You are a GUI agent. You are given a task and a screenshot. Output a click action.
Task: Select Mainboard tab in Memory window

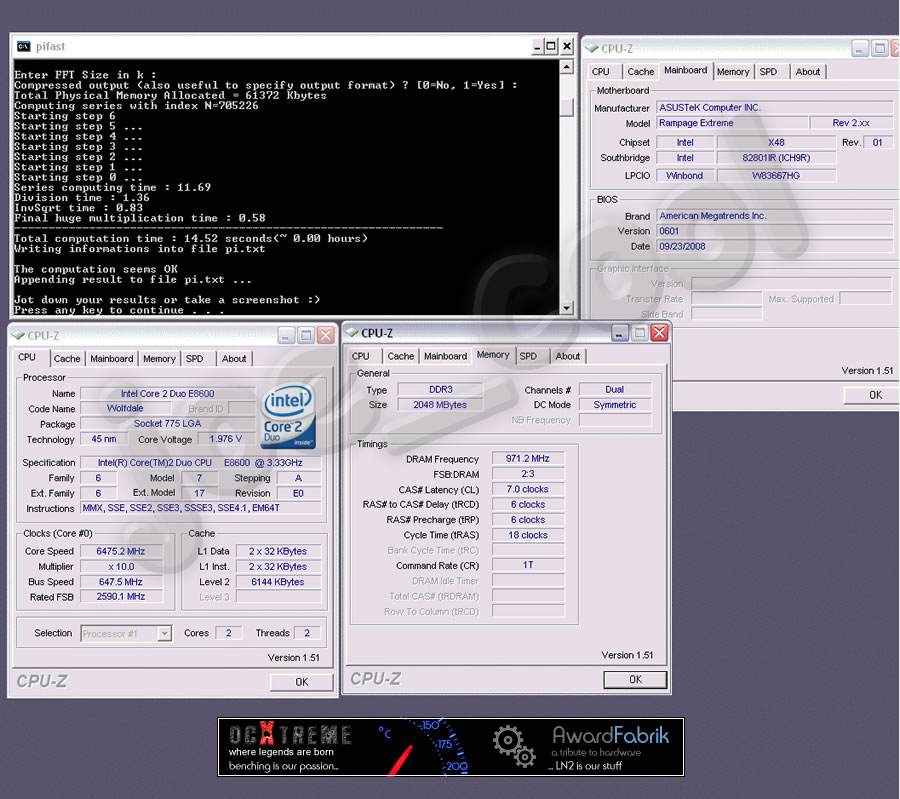445,356
